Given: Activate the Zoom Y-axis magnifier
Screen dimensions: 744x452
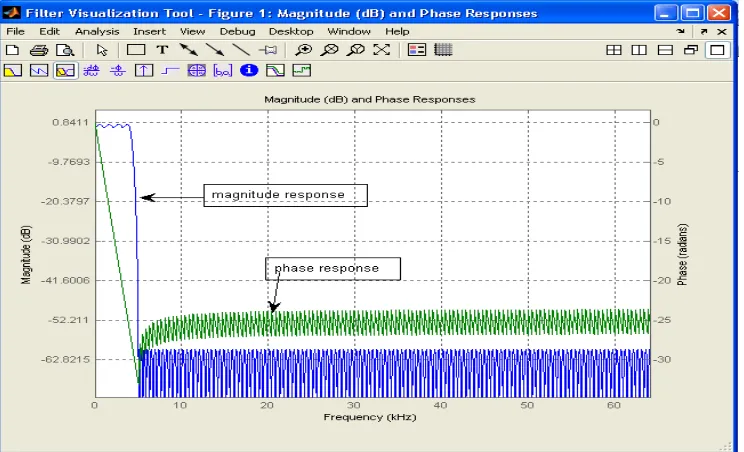Looking at the screenshot, I should point(355,50).
